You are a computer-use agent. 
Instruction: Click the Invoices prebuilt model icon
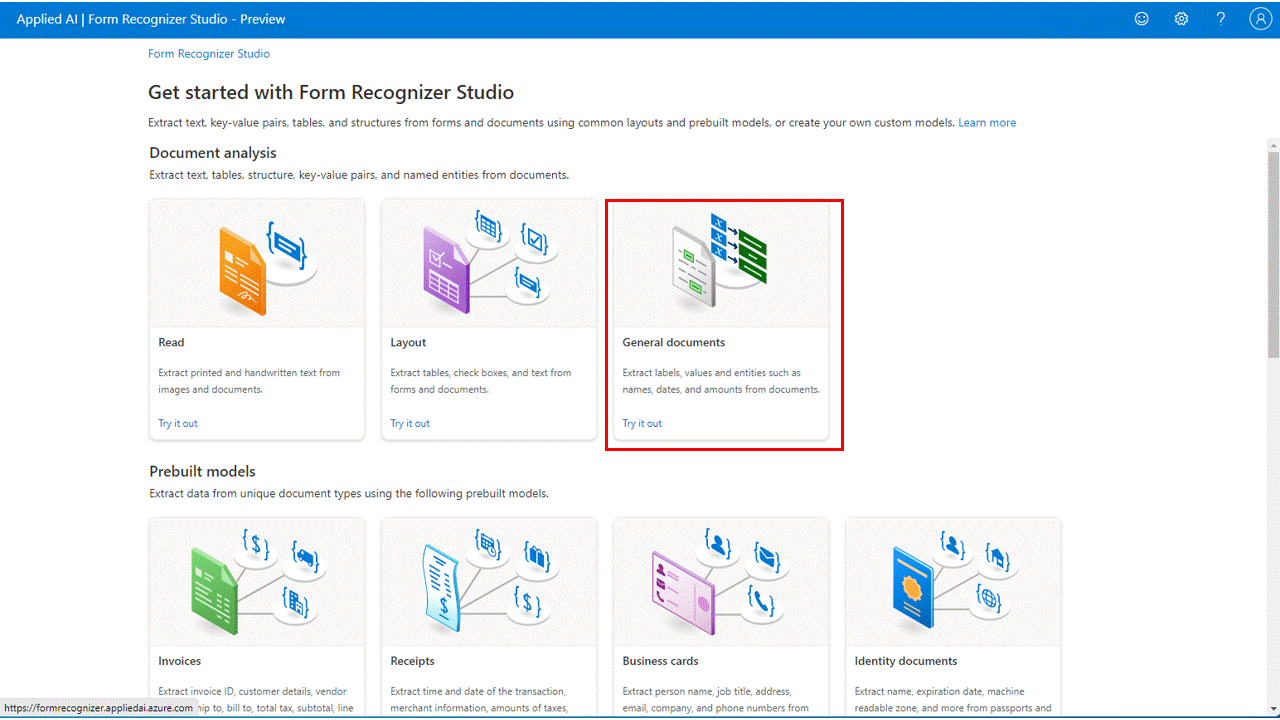coord(256,580)
